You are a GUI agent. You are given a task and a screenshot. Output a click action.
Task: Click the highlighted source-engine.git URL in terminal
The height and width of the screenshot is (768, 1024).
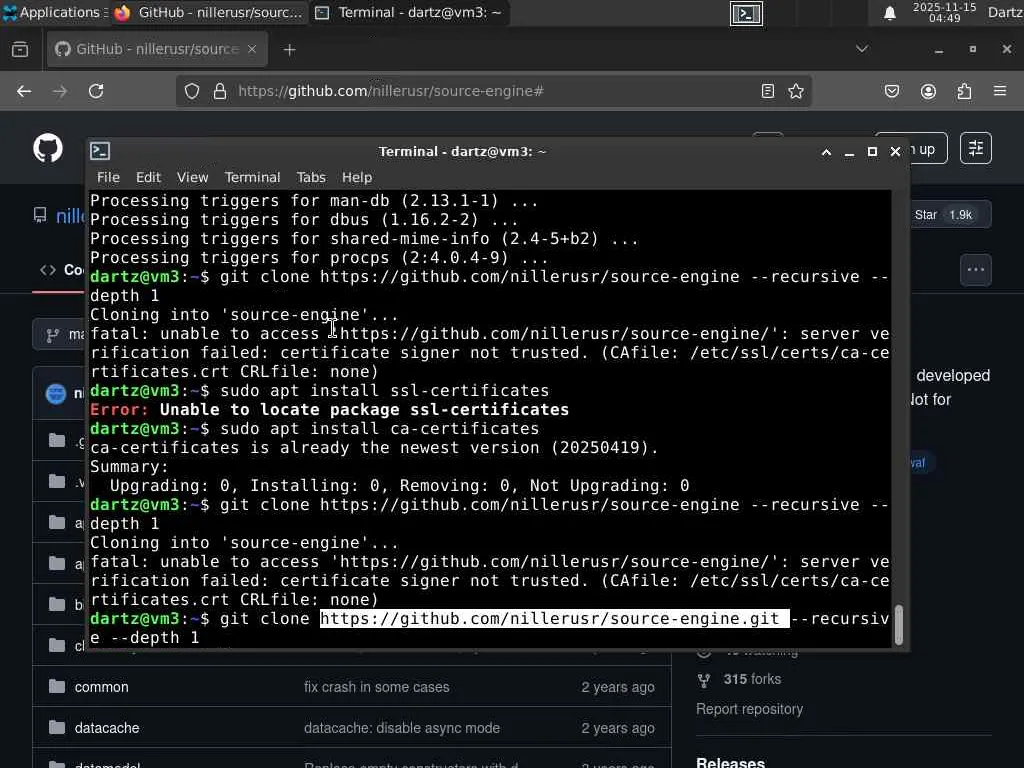coord(554,618)
